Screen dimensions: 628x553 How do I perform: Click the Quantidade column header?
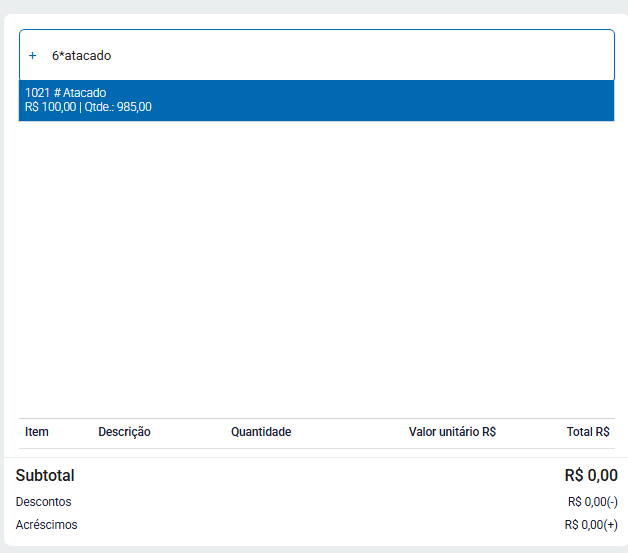(x=261, y=432)
